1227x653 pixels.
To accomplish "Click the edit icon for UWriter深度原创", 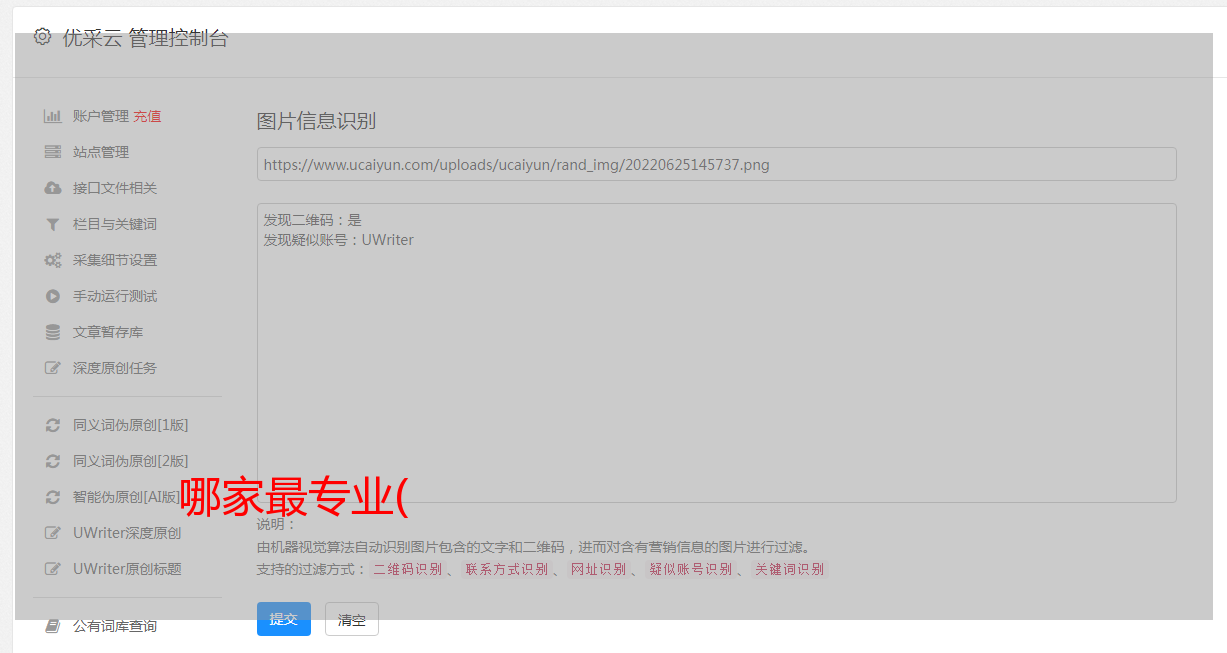I will point(53,533).
